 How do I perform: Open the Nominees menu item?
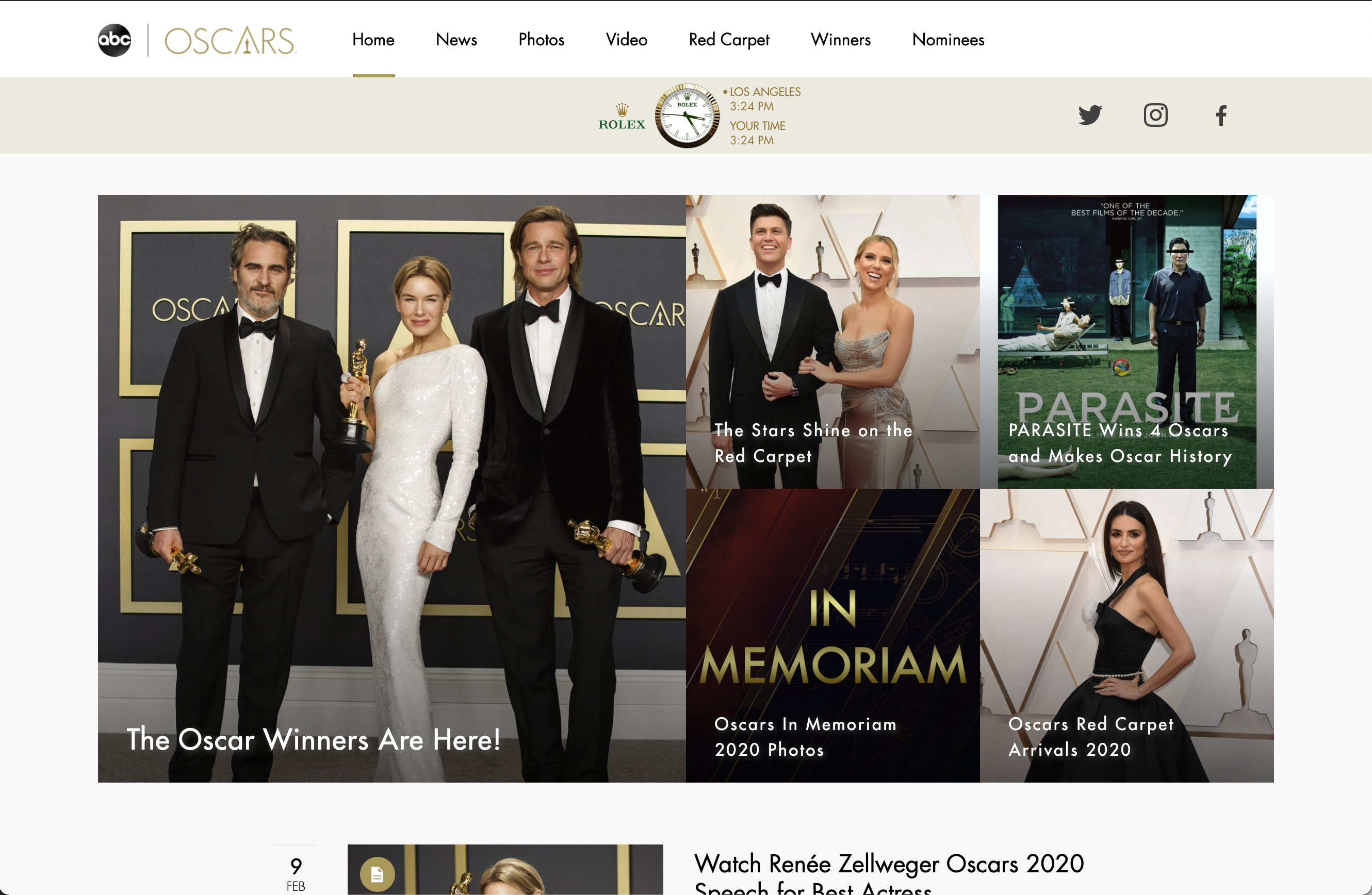(948, 39)
